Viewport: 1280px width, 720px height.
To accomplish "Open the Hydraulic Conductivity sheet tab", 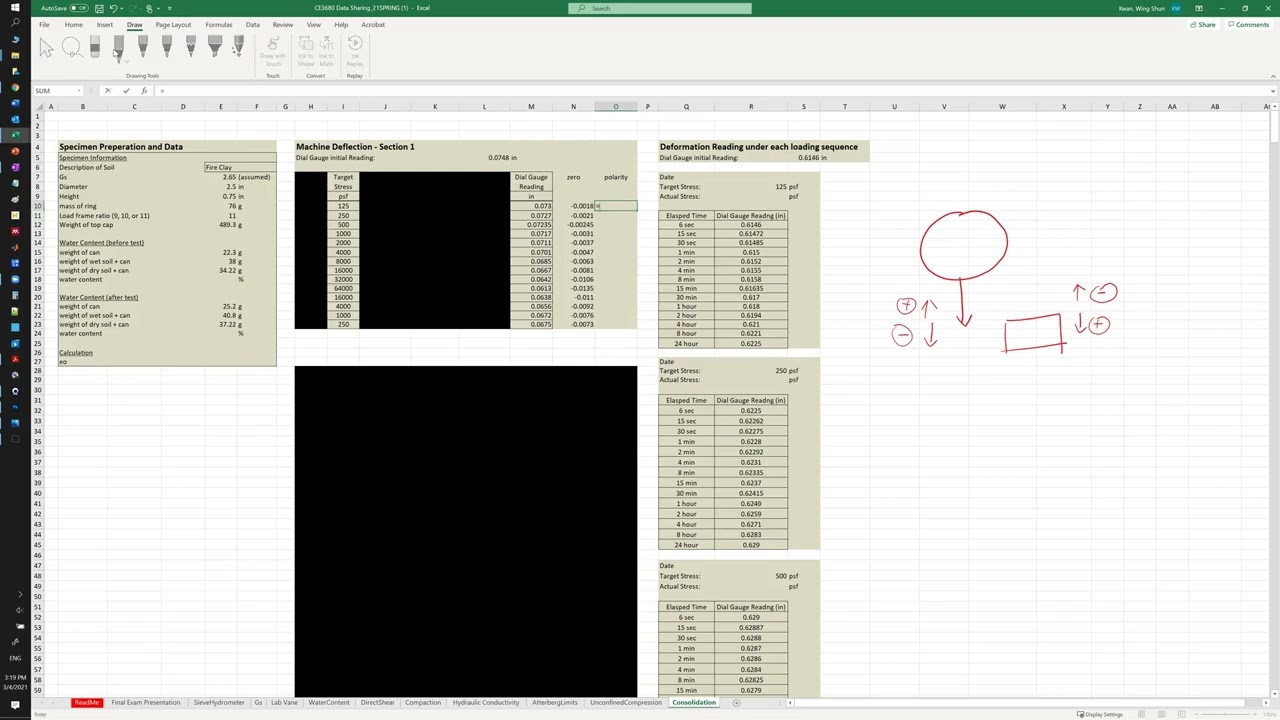I will [486, 703].
